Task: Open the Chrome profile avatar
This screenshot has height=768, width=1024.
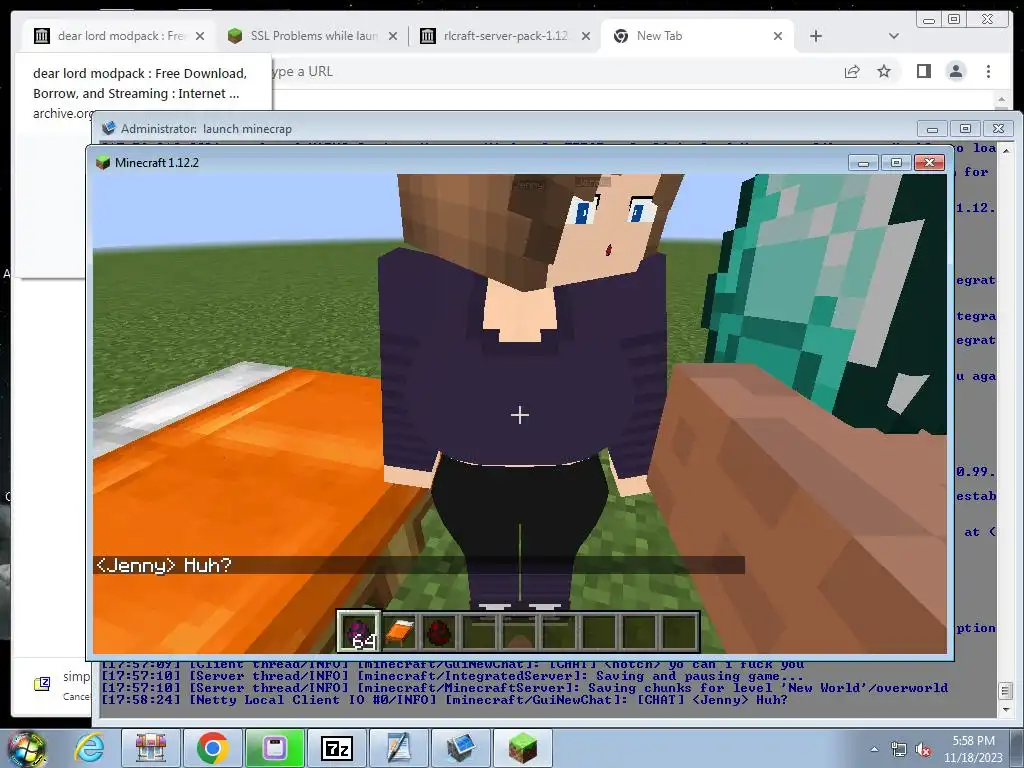Action: coord(955,71)
